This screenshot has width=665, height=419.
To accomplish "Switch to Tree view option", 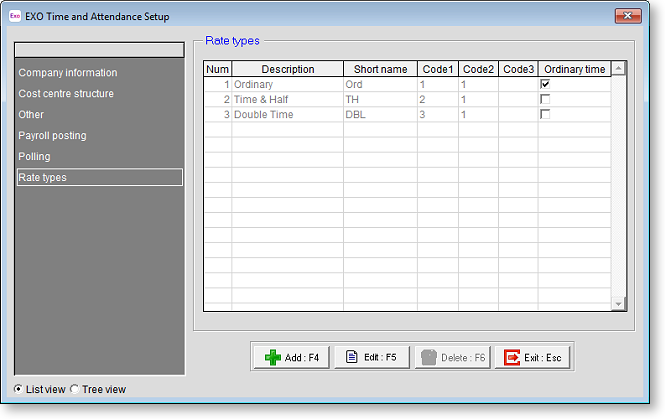I will point(75,389).
